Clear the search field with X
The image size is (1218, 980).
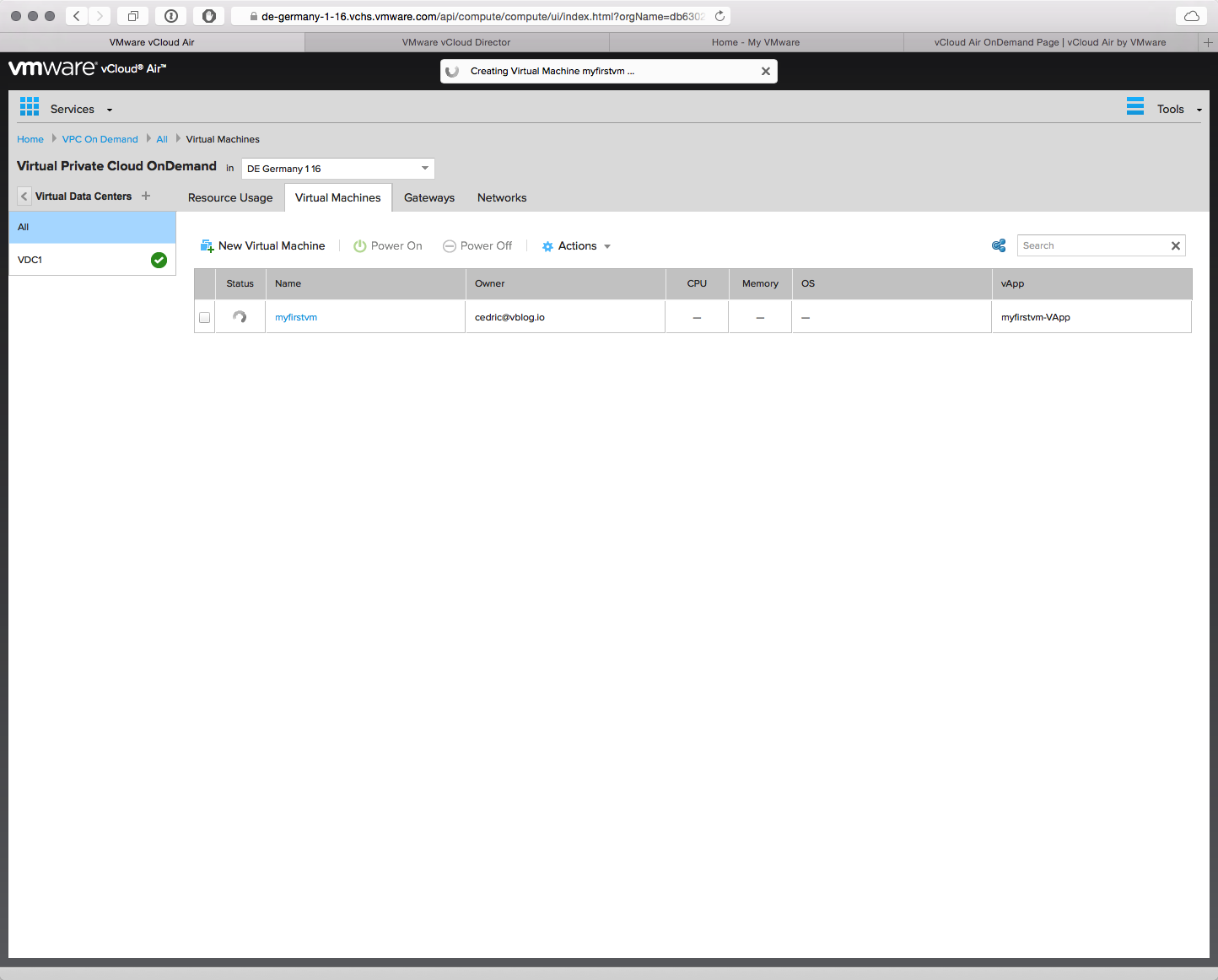(x=1175, y=245)
